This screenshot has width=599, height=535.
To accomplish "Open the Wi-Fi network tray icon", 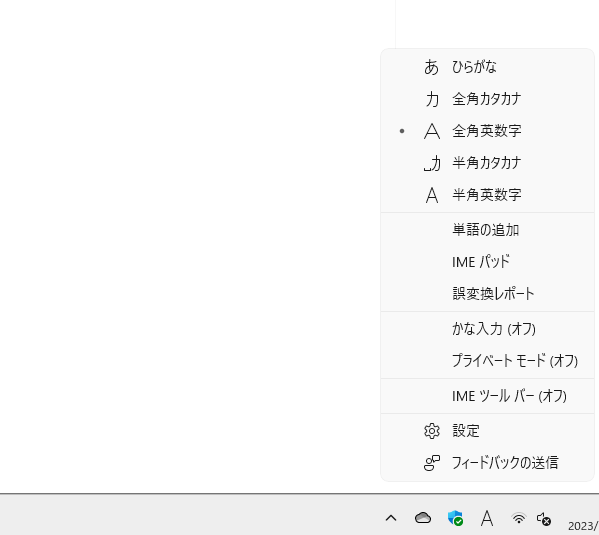I will tap(518, 518).
